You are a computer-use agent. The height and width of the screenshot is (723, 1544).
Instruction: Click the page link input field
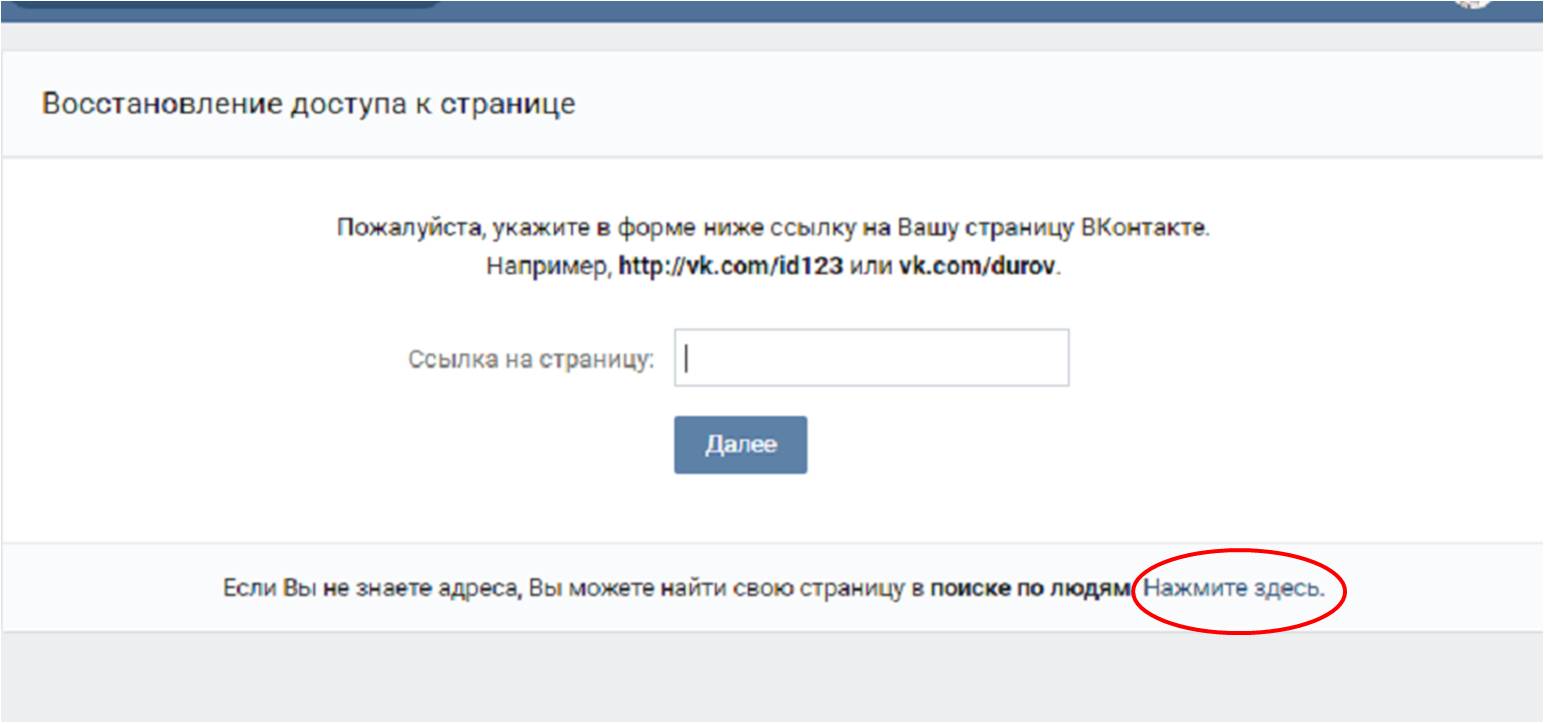871,358
